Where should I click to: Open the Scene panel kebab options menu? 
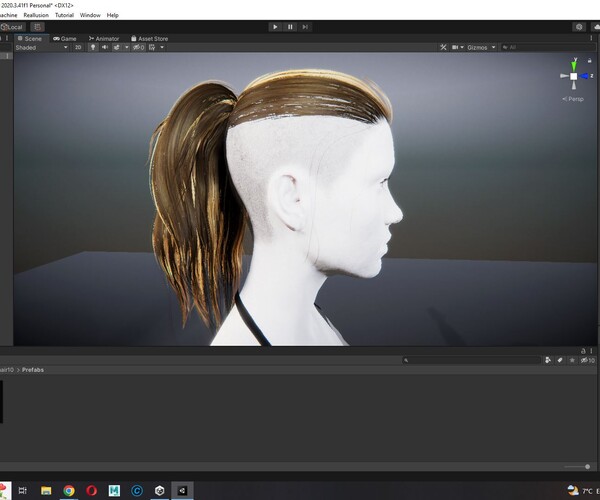[x=591, y=38]
